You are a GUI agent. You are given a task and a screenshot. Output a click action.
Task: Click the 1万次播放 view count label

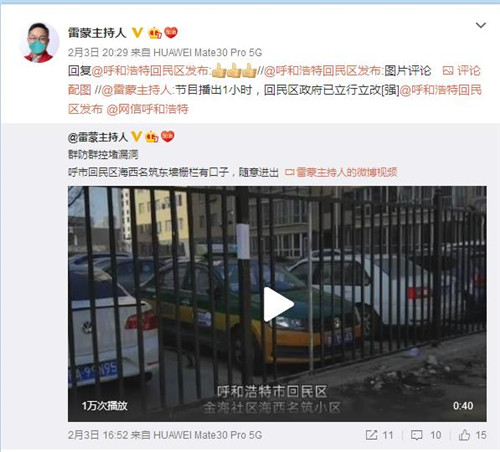pyautogui.click(x=105, y=406)
